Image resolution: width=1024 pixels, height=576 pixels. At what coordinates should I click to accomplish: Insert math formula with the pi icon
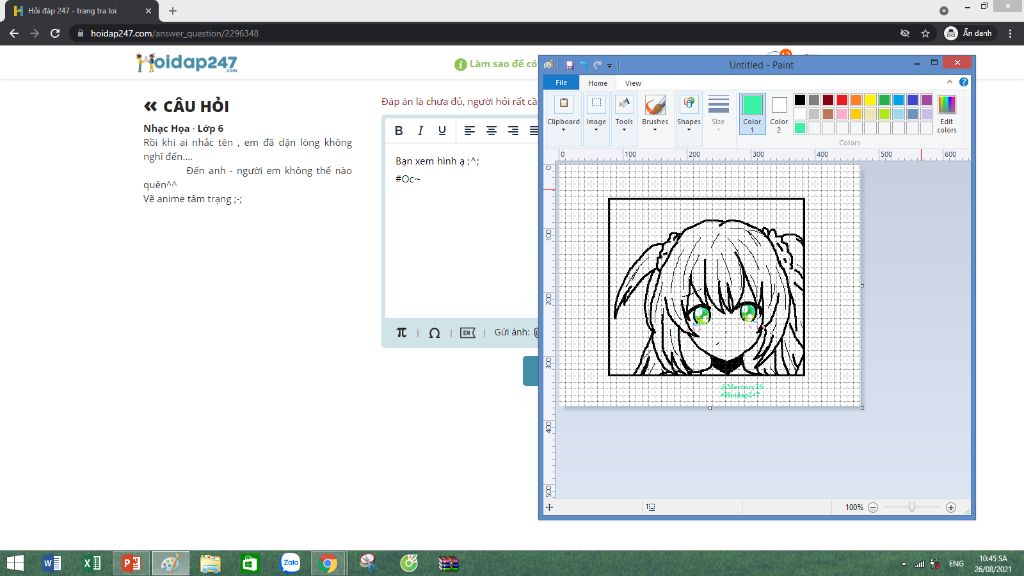click(401, 332)
